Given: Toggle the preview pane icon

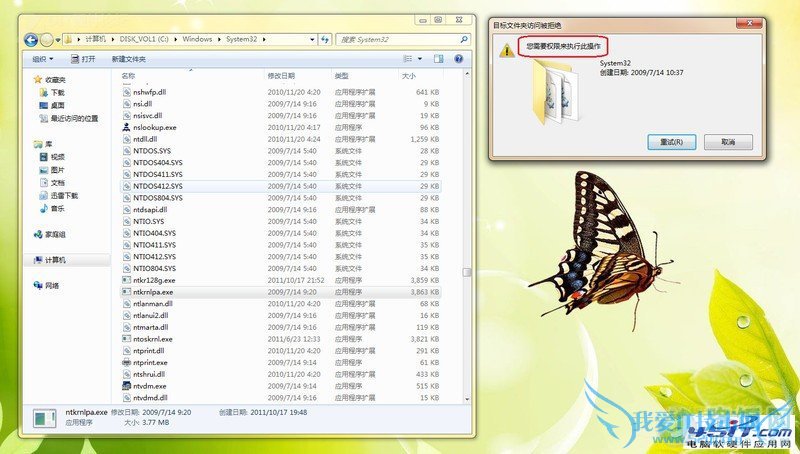Looking at the screenshot, I should (439, 59).
